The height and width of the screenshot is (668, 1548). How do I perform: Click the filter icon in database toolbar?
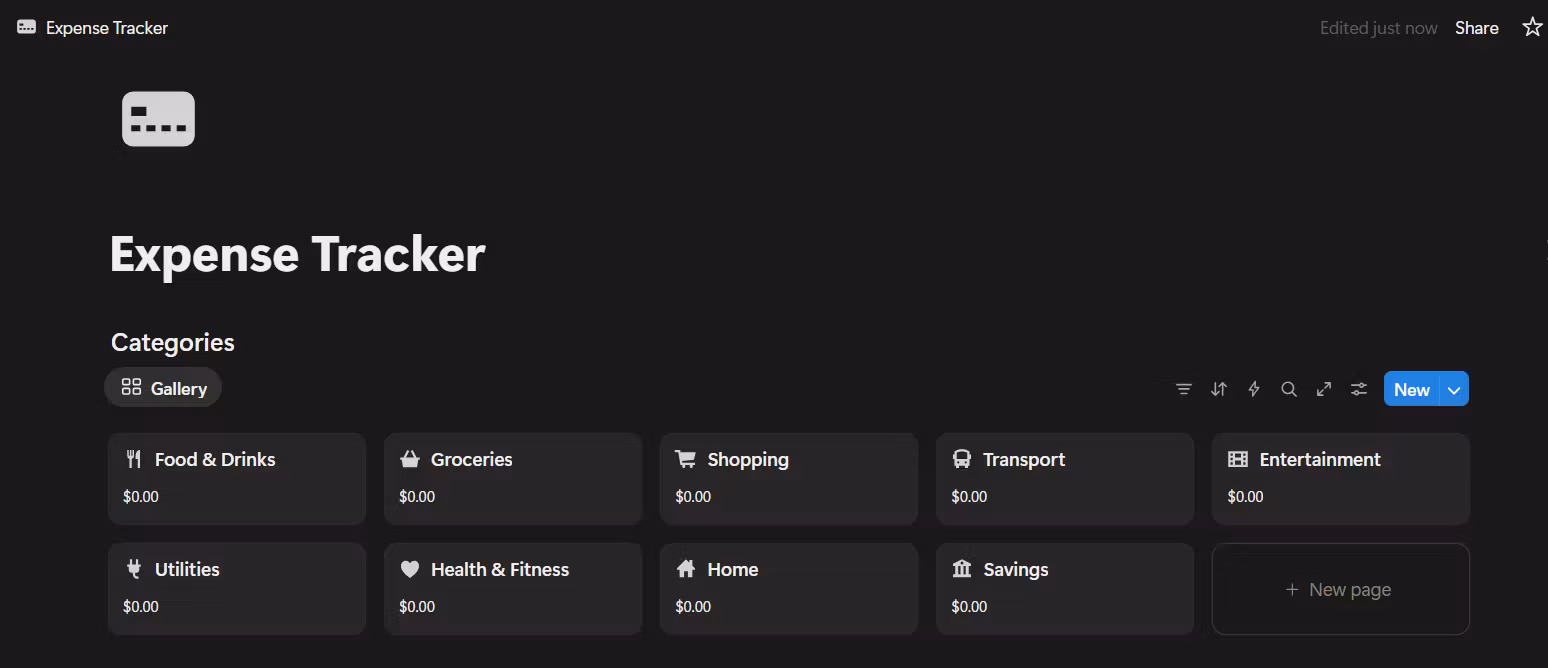(x=1184, y=389)
